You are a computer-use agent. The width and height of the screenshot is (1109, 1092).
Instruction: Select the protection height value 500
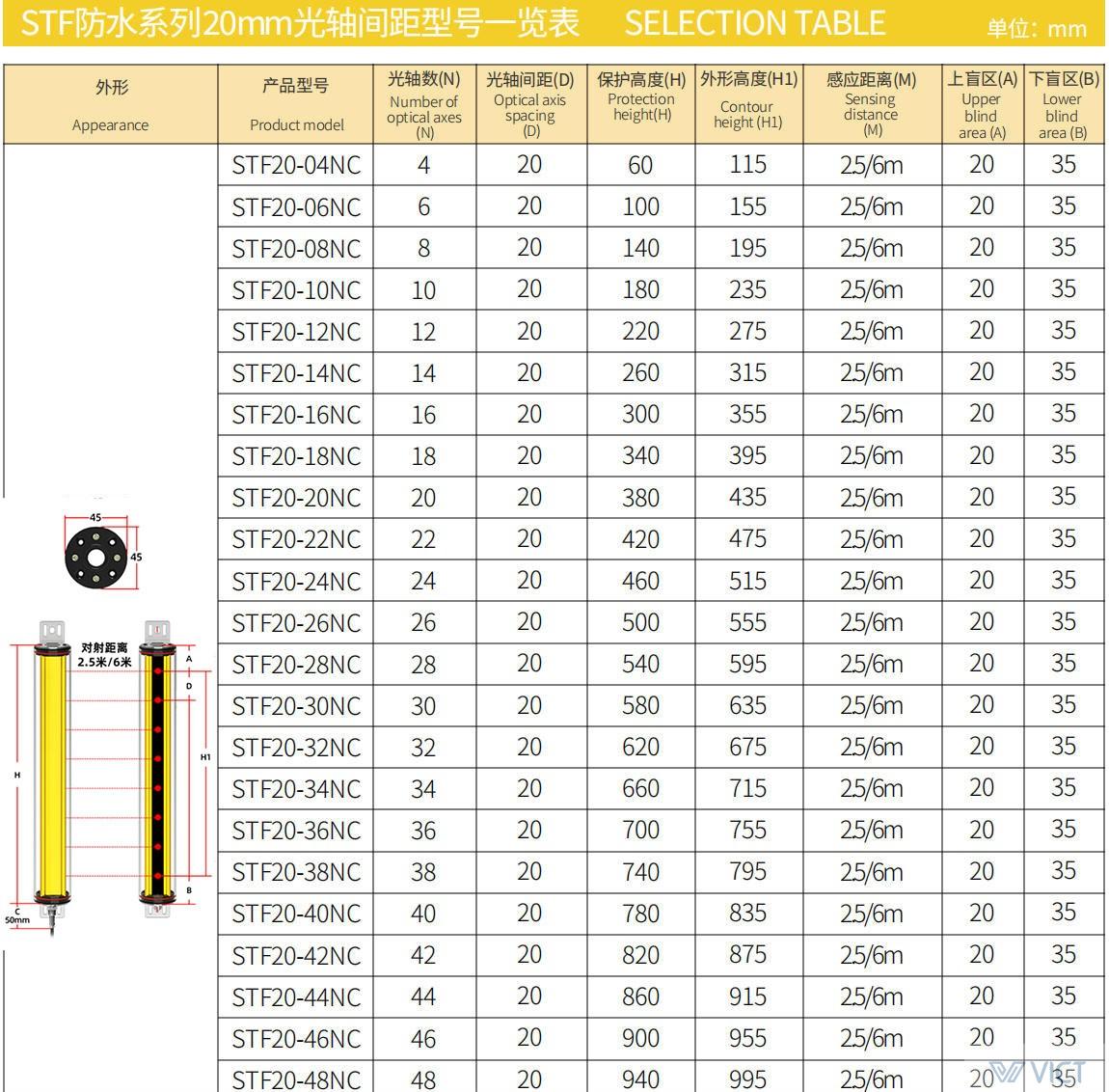(640, 622)
